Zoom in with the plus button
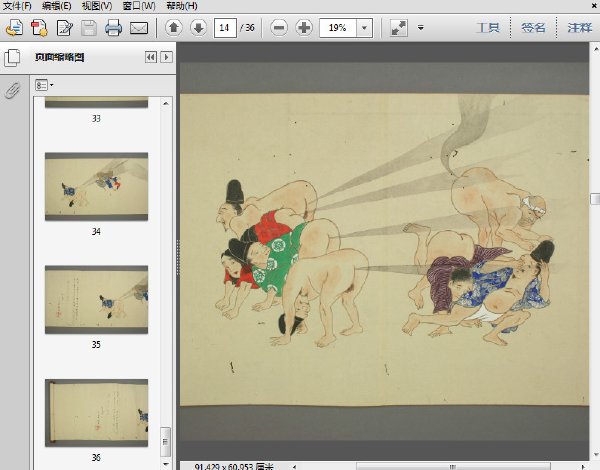This screenshot has height=470, width=600. click(x=304, y=28)
